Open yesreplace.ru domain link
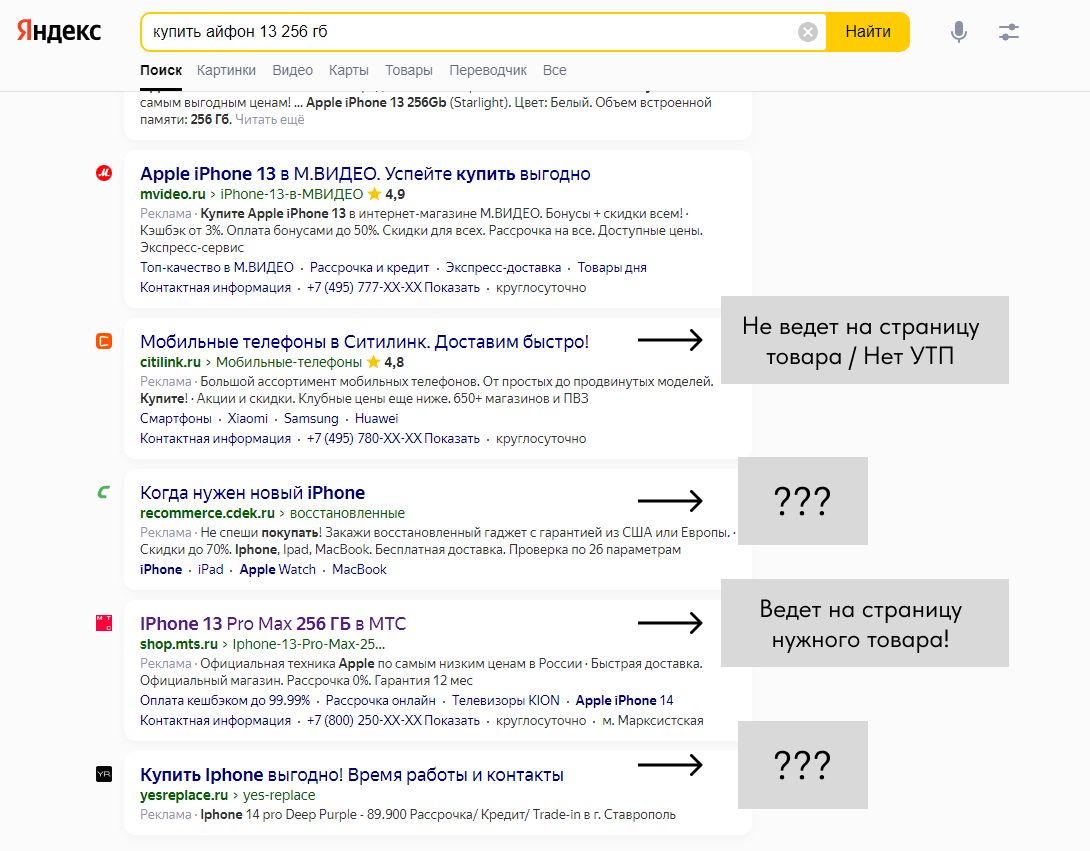 tap(184, 795)
